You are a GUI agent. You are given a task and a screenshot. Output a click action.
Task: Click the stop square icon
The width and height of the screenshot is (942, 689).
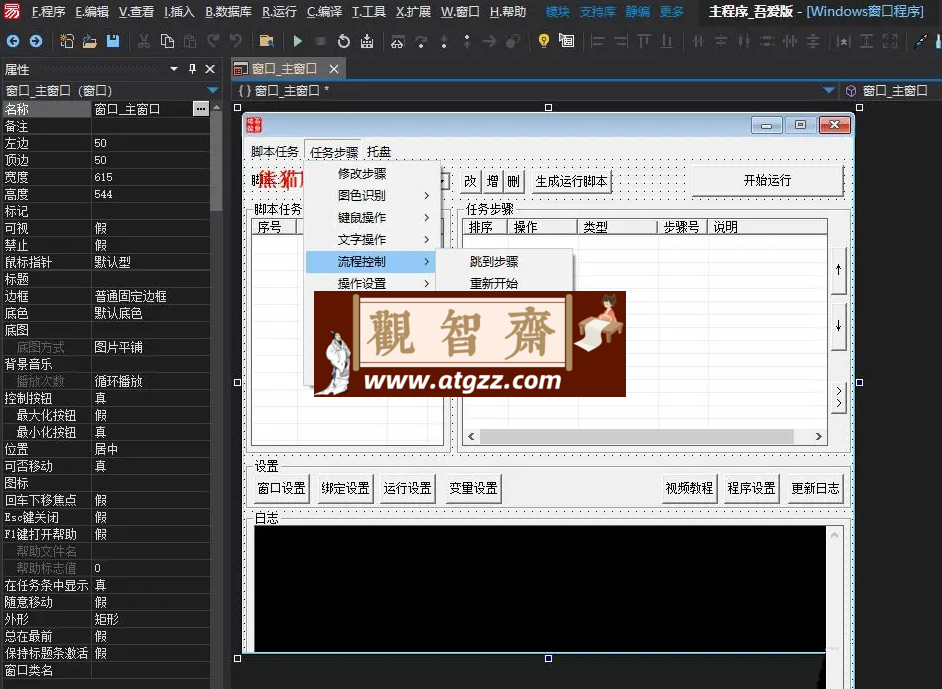(321, 41)
